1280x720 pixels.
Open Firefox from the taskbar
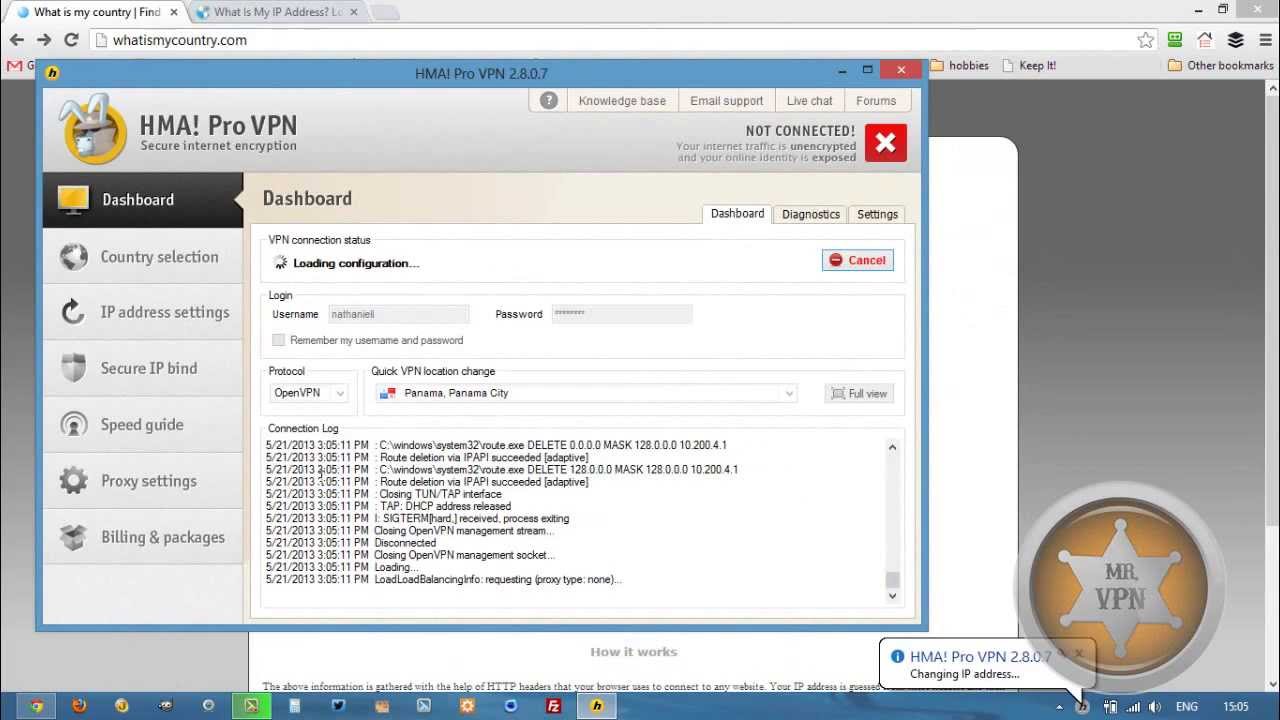(x=79, y=705)
